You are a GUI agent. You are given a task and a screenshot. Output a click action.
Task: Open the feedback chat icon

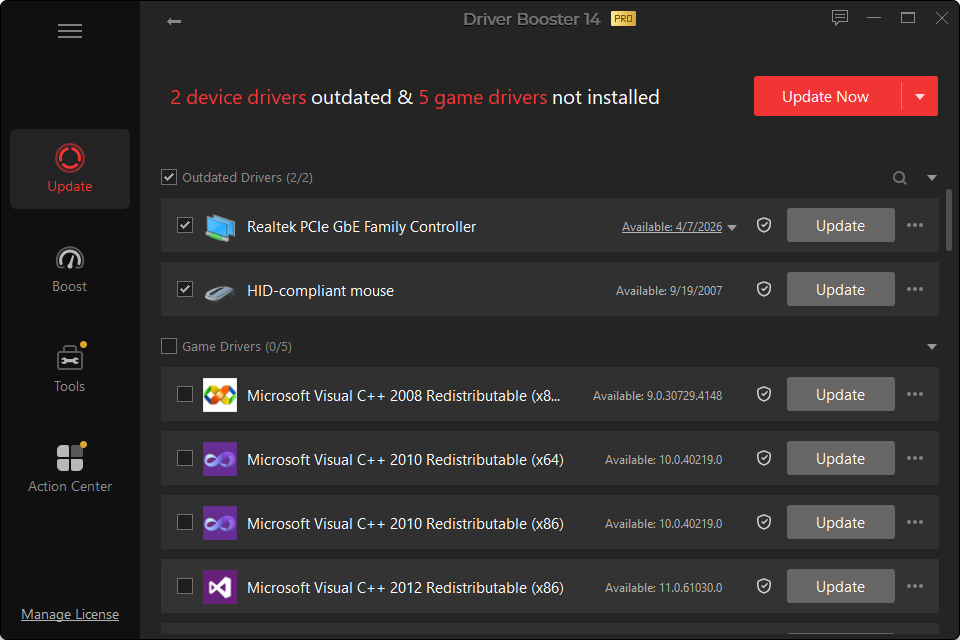pyautogui.click(x=839, y=18)
